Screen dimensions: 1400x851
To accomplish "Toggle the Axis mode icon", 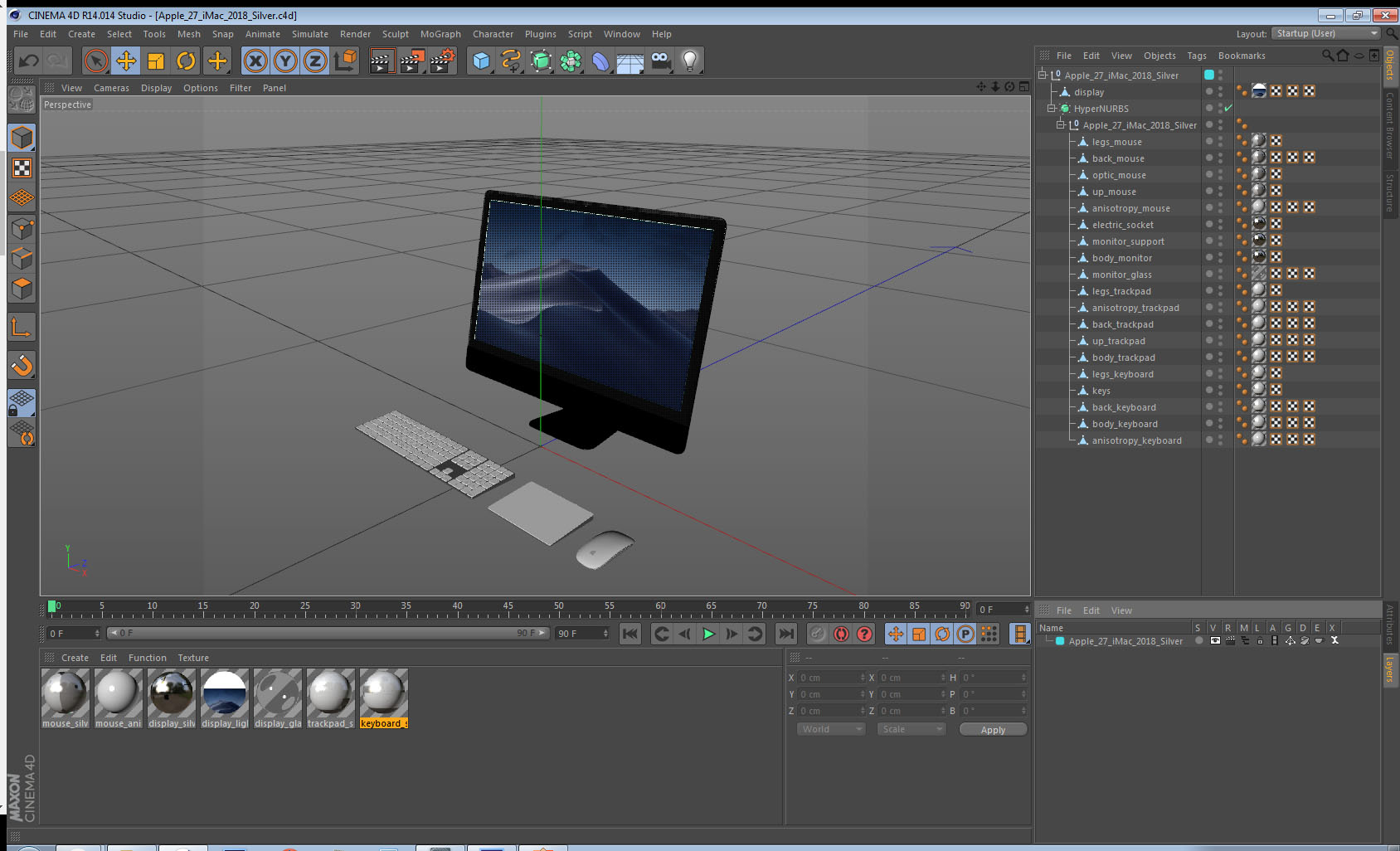I will point(22,328).
